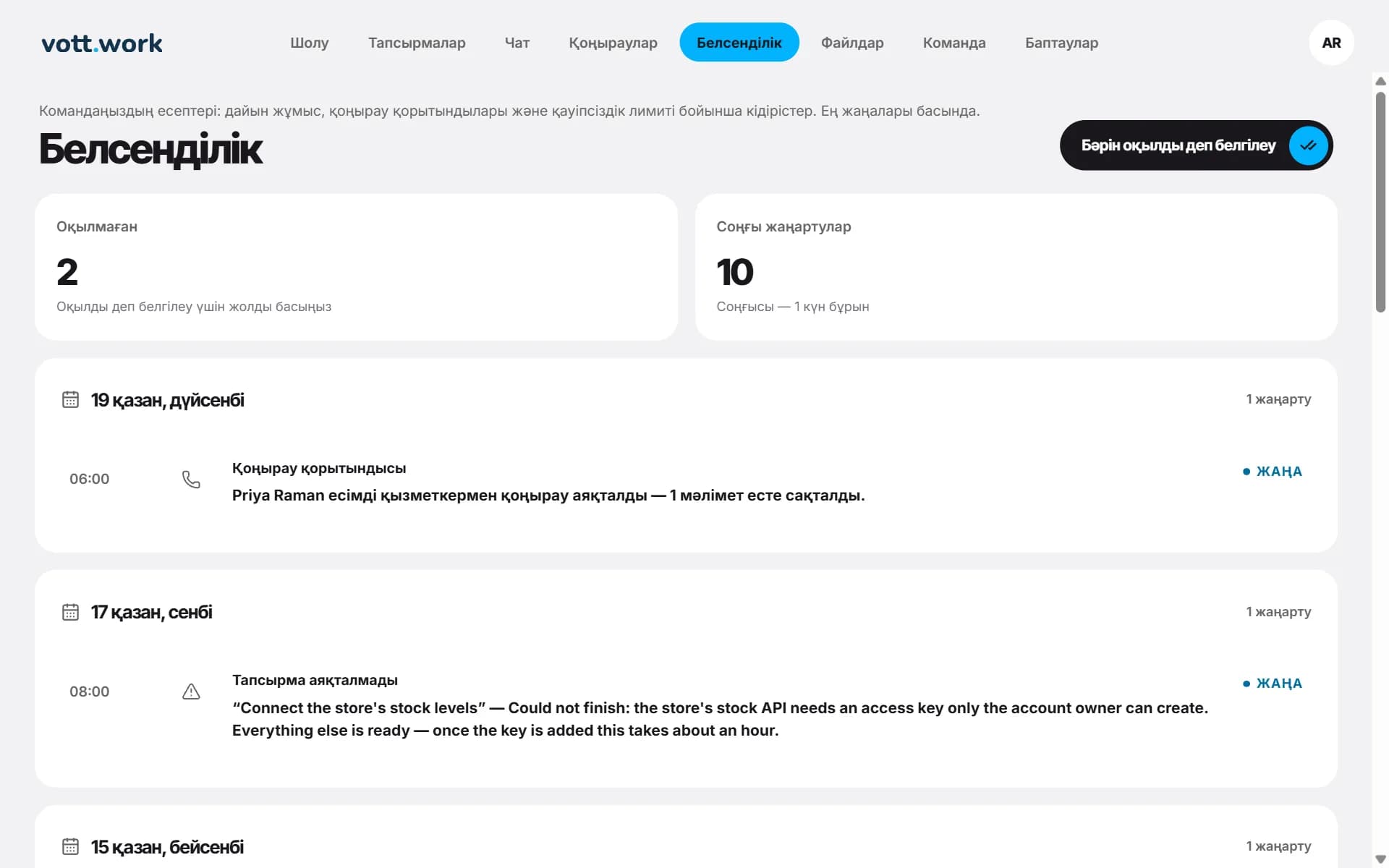Click the scrollbar down arrow
This screenshot has width=1389, height=868.
coord(1380,859)
